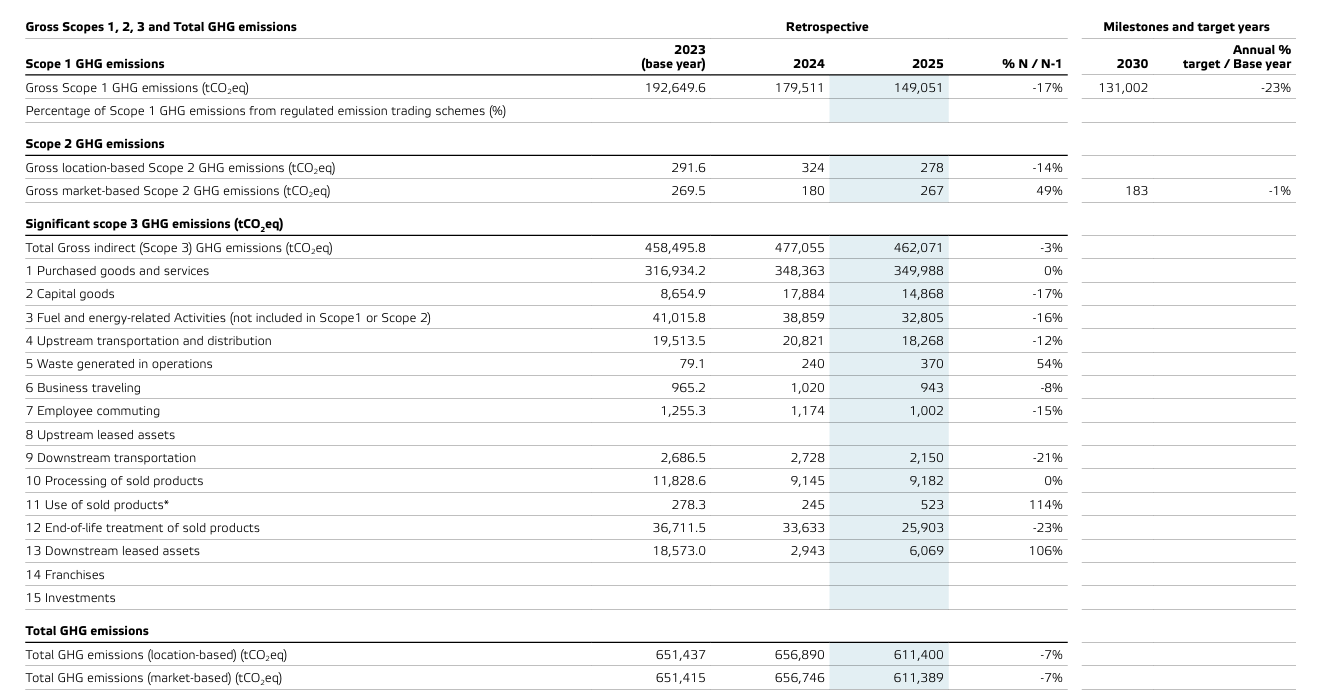Image resolution: width=1325 pixels, height=693 pixels.
Task: Select the 114% change for Use of sold products
Action: pos(1045,504)
